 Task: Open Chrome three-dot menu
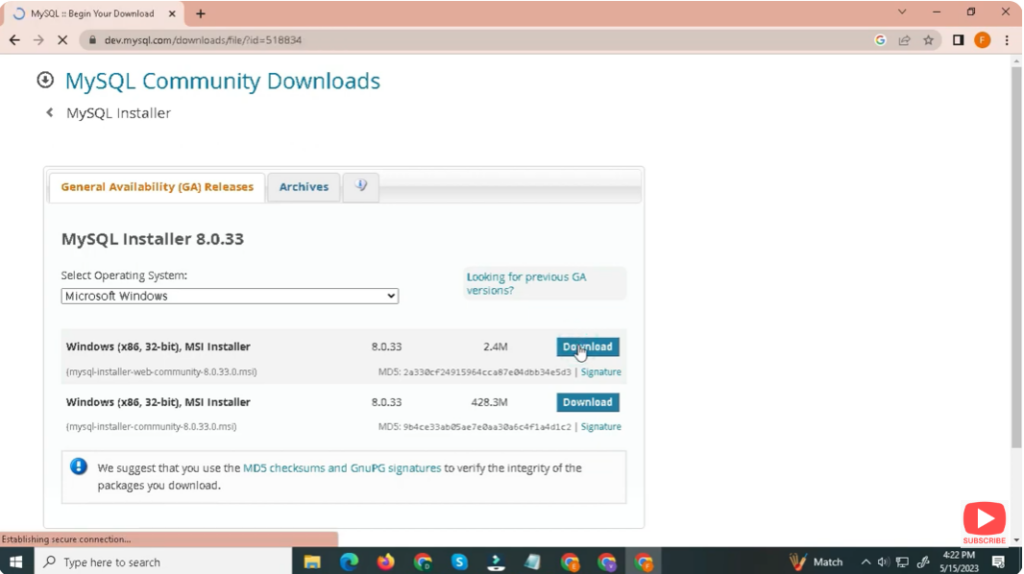point(1007,40)
